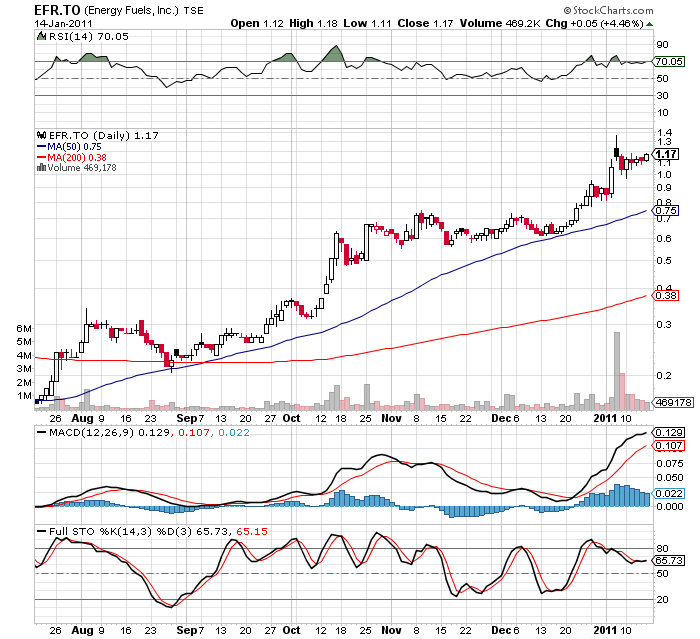Click the 65.73 stochastic value tag
Image resolution: width=700 pixels, height=639 pixels.
click(x=667, y=561)
